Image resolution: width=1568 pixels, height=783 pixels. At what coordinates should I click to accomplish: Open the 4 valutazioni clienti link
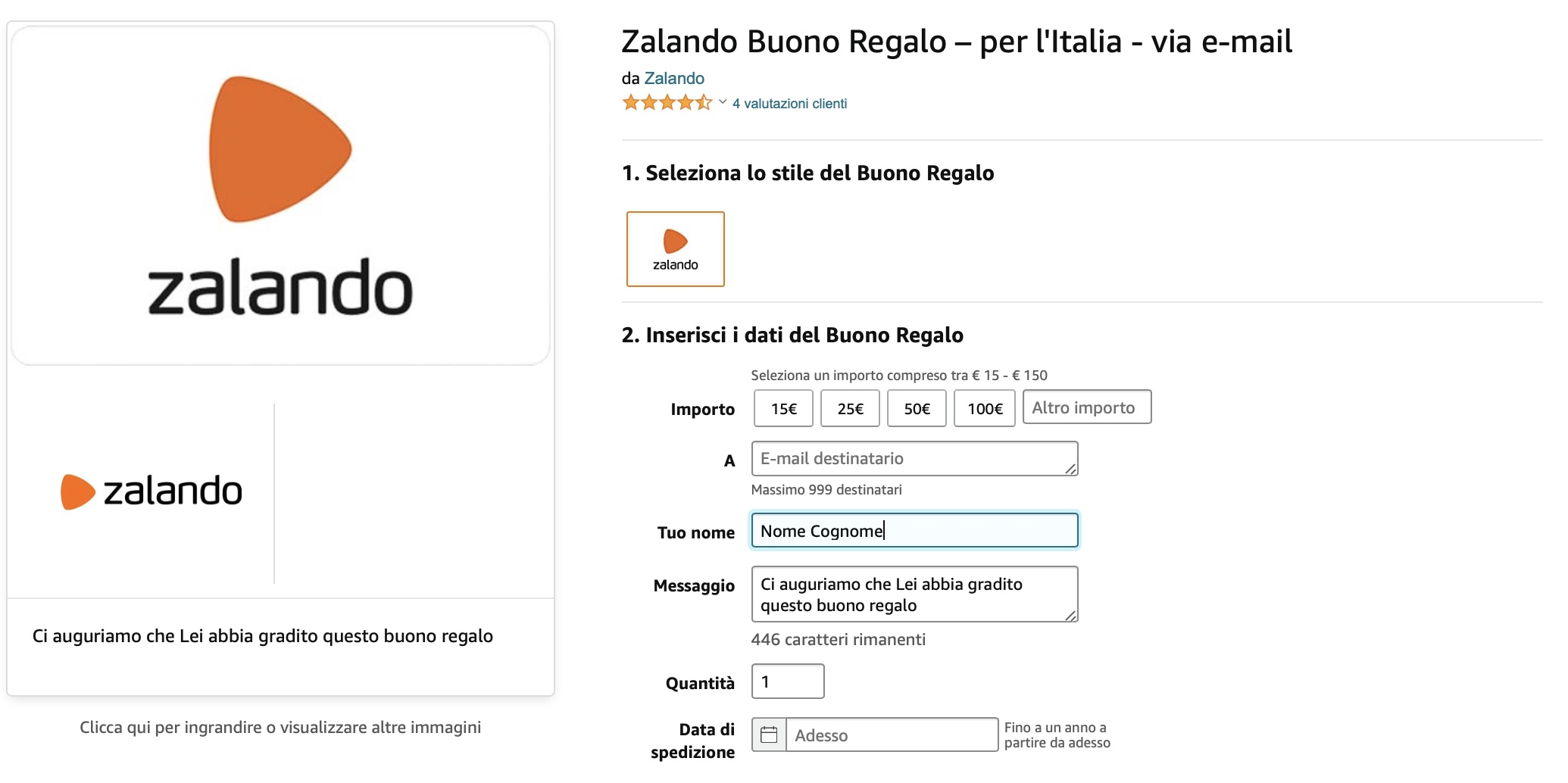tap(789, 103)
